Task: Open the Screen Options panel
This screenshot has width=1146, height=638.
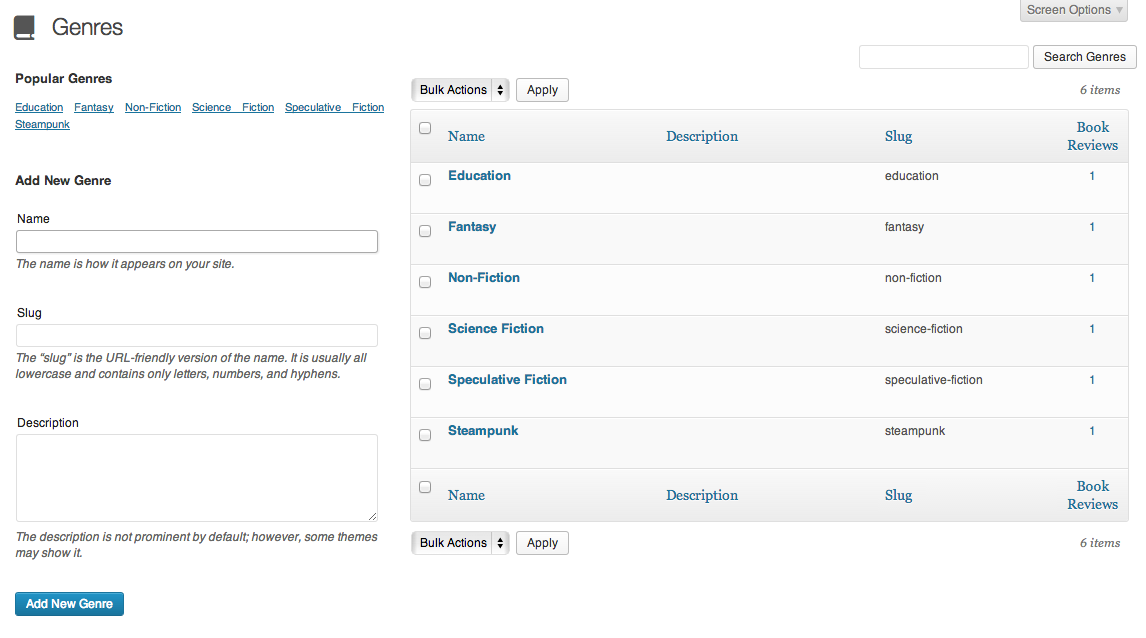Action: point(1074,10)
